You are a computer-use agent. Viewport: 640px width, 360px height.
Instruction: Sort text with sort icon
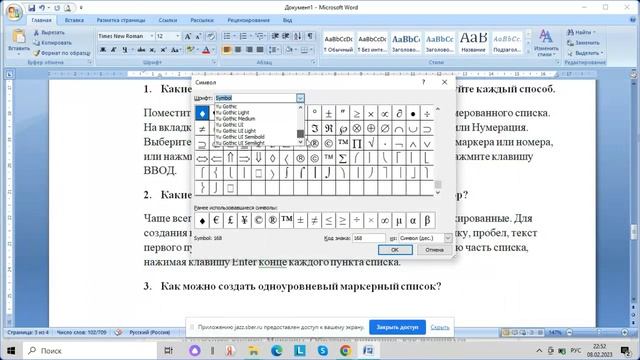click(x=298, y=36)
